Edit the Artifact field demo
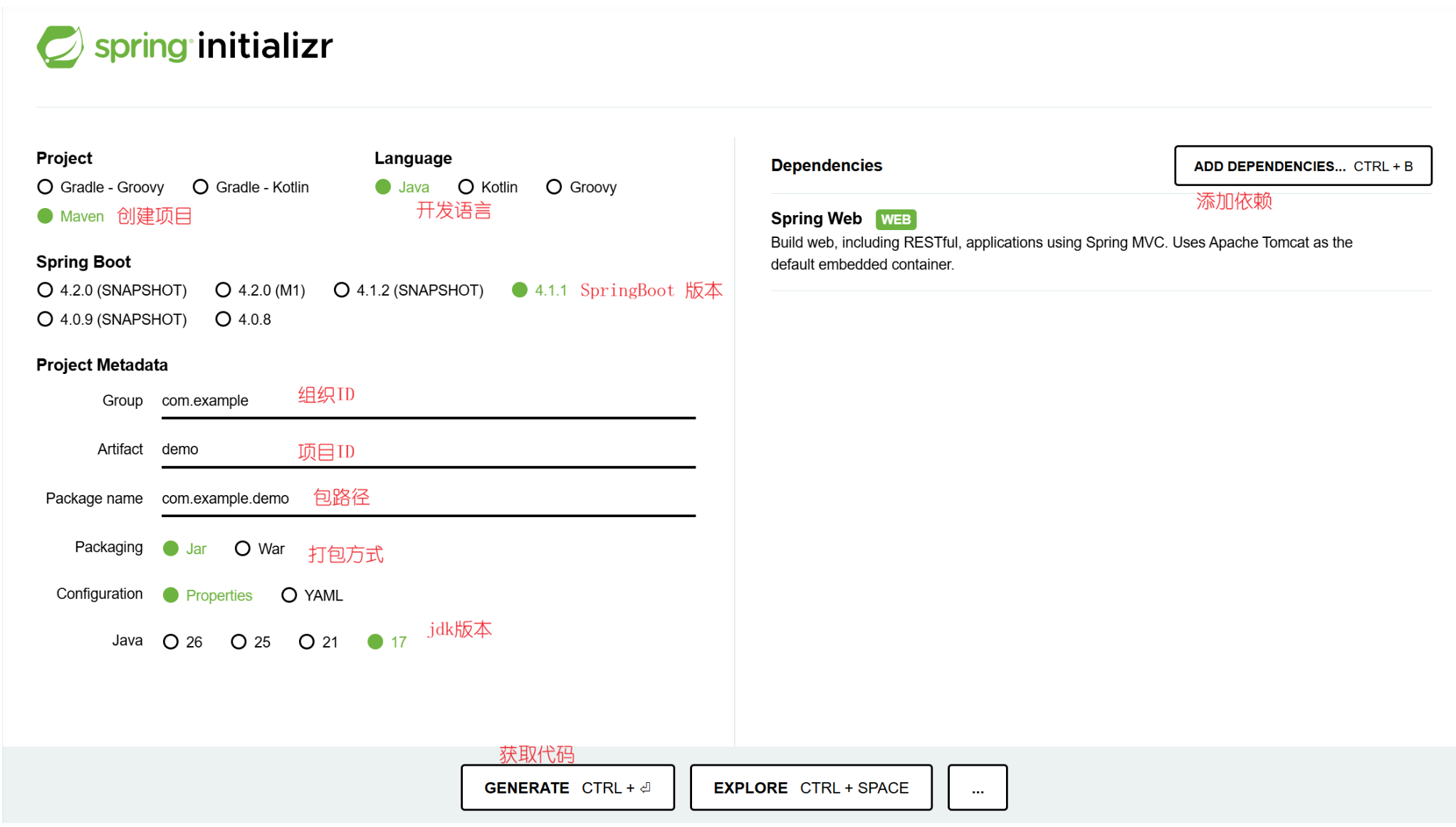Image resolution: width=1456 pixels, height=827 pixels. (x=429, y=449)
